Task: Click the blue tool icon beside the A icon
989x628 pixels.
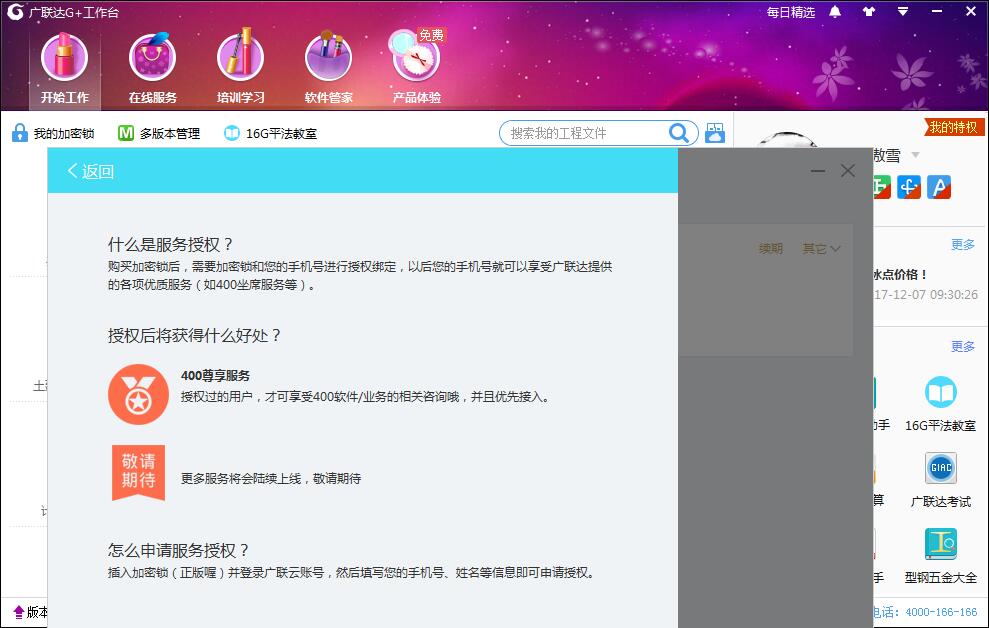Action: point(909,187)
